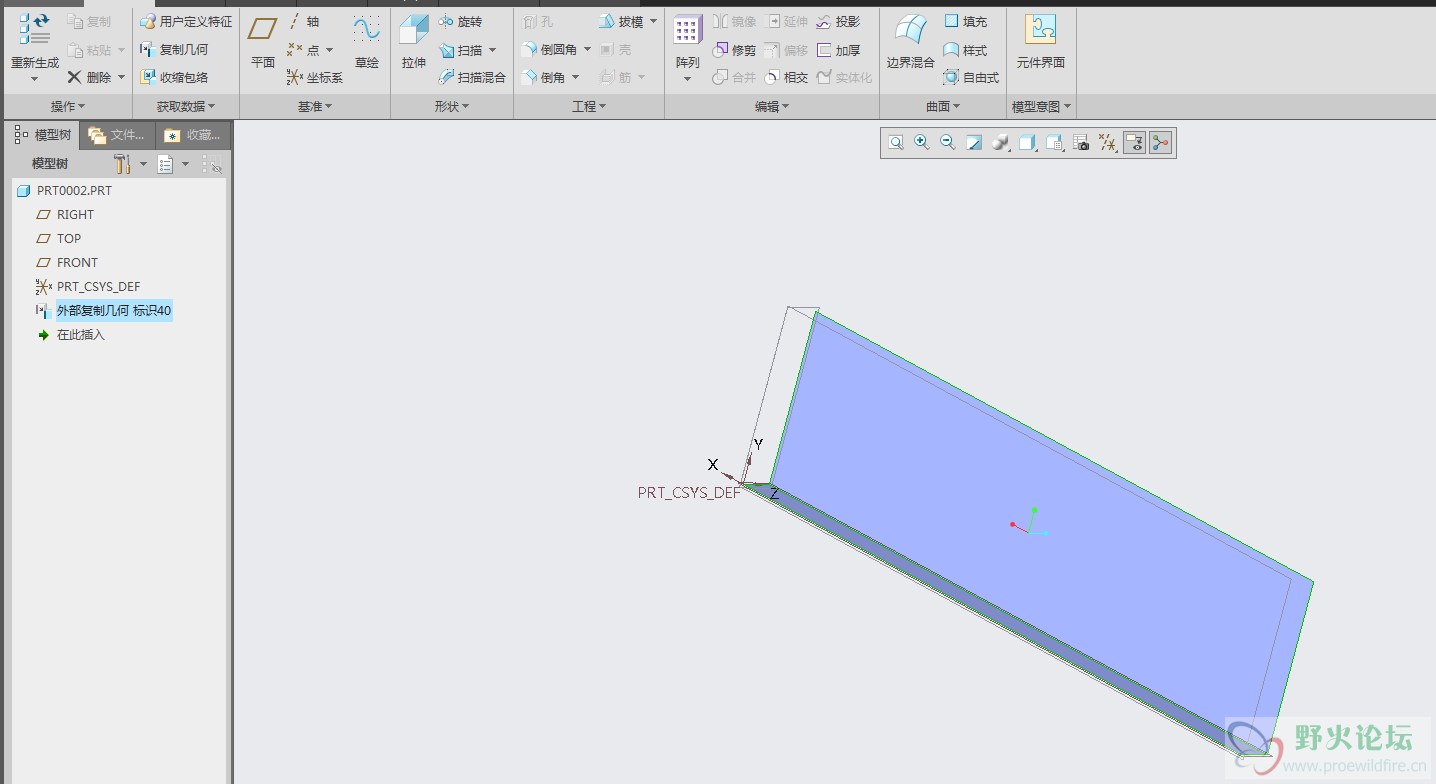Click Refit in graphics toolbar
This screenshot has height=784, width=1436.
pyautogui.click(x=896, y=143)
